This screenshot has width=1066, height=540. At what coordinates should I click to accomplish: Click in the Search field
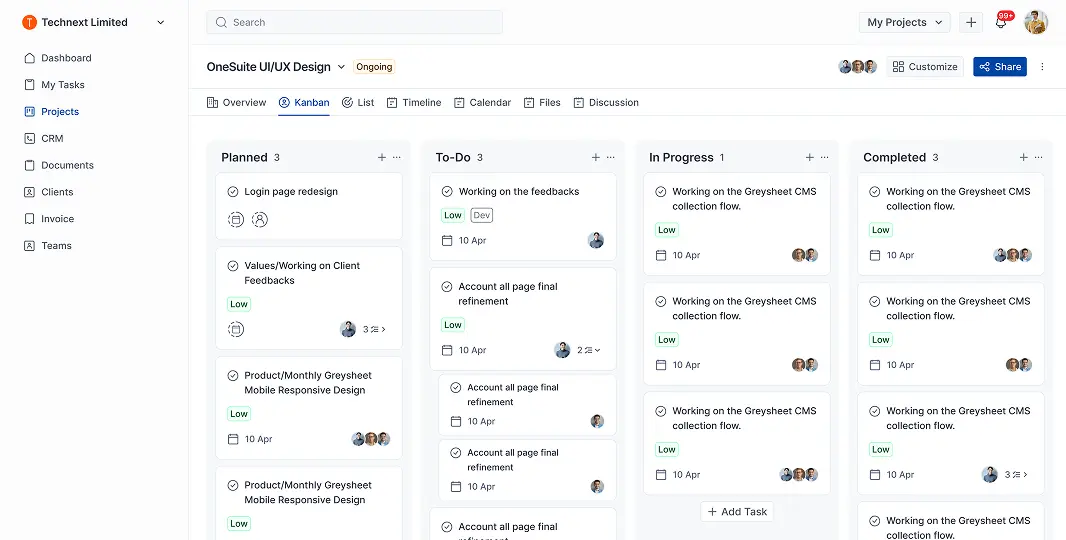pos(354,22)
